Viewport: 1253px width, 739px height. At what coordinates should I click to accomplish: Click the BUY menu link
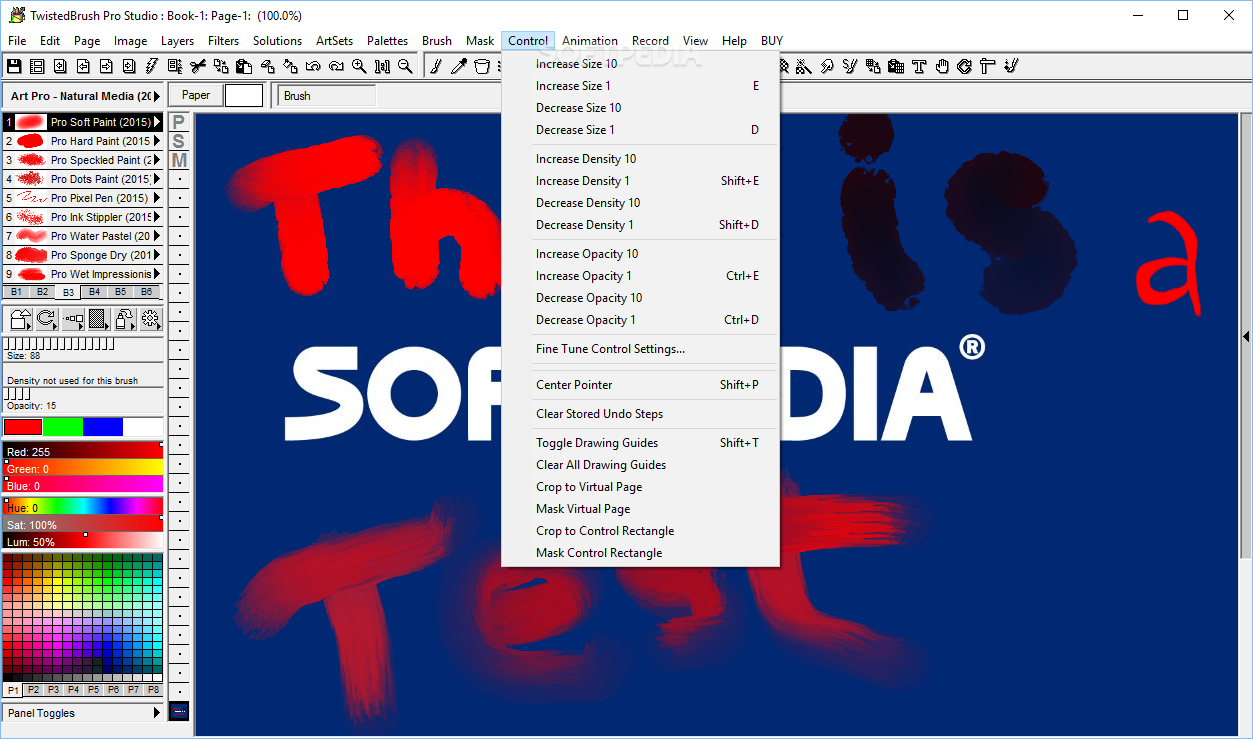pyautogui.click(x=771, y=41)
